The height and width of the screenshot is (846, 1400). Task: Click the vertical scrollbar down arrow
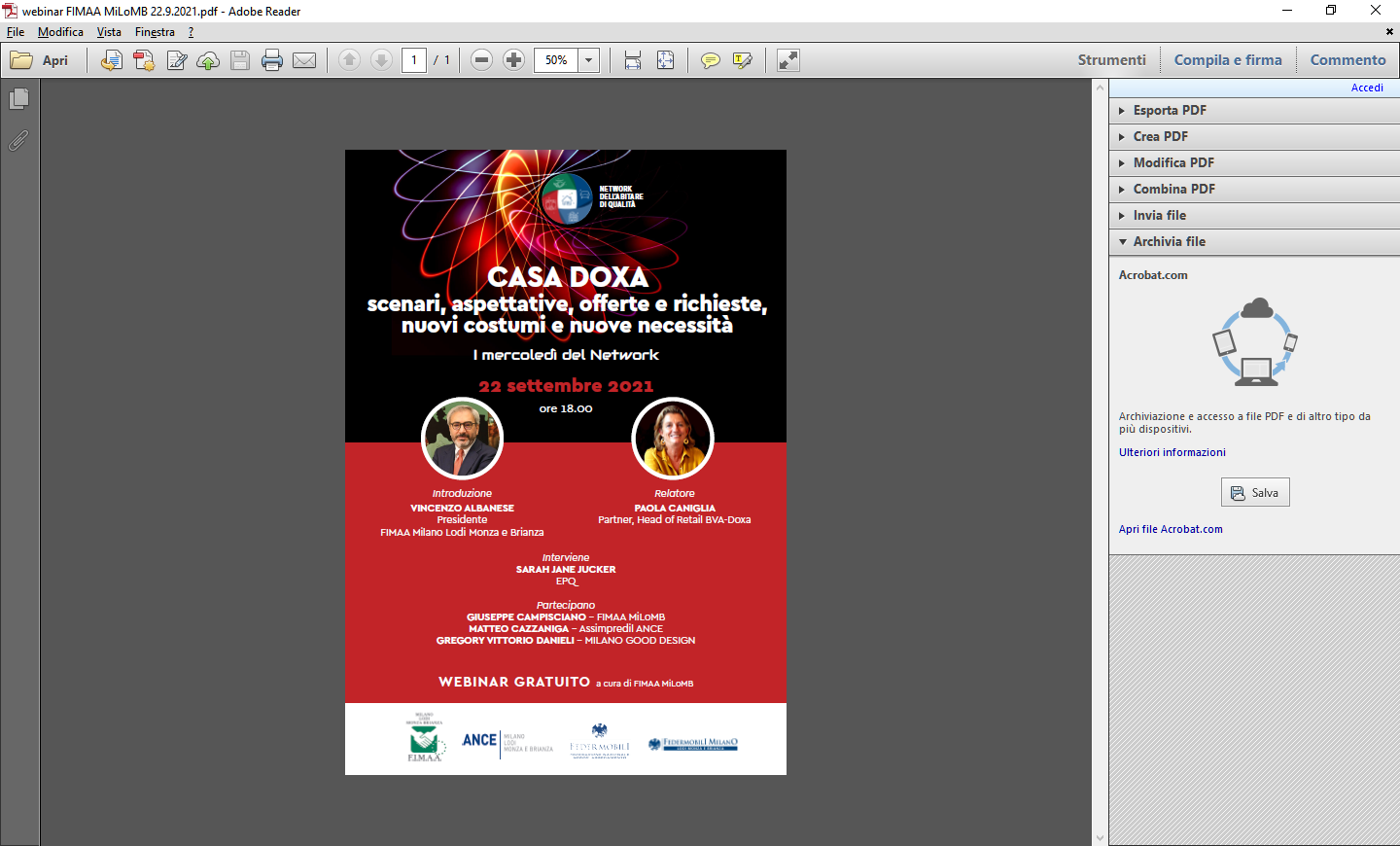pos(1100,837)
